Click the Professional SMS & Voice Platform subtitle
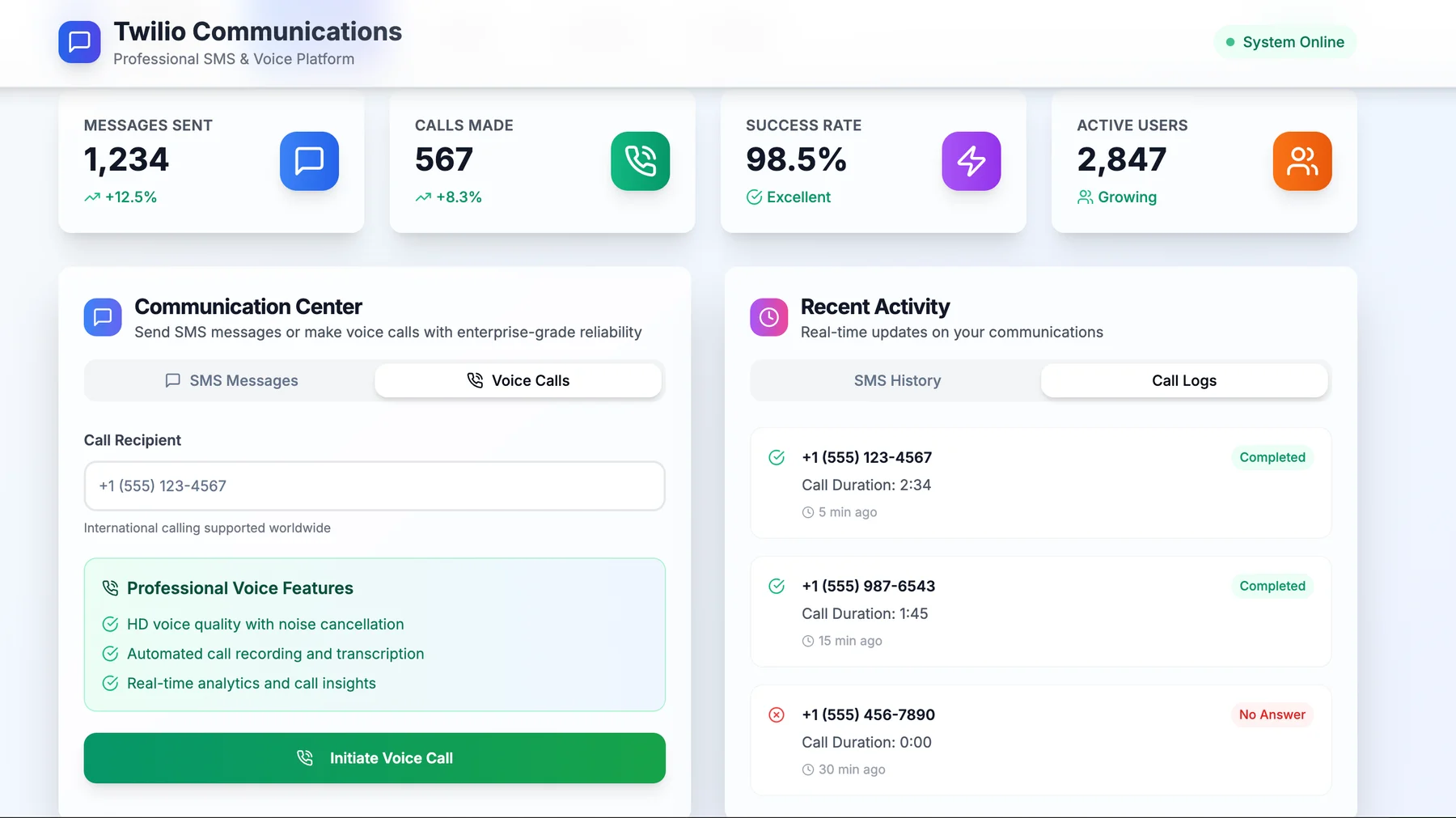Screen dimensions: 1456x818 pyautogui.click(x=234, y=59)
